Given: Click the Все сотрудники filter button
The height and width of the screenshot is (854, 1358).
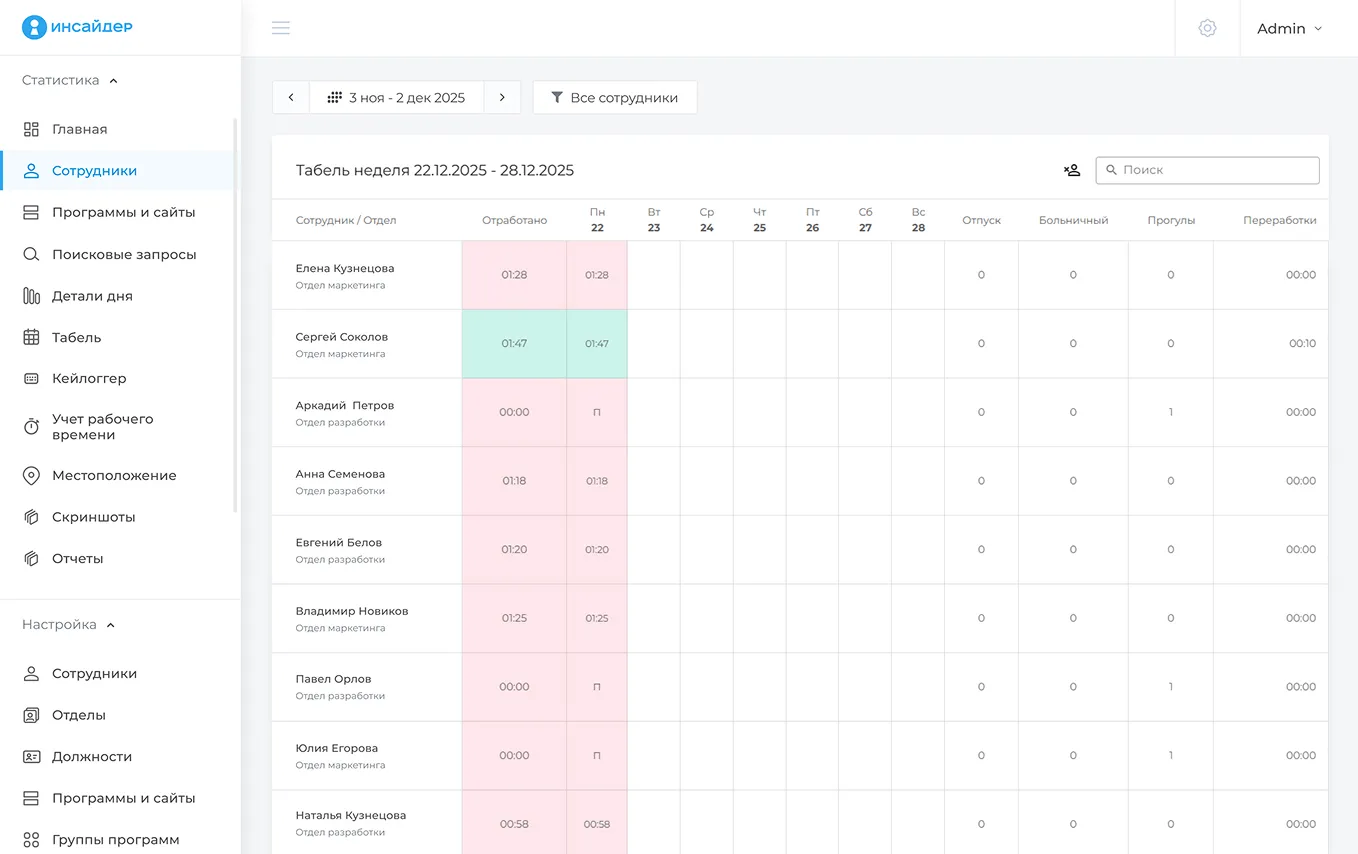Looking at the screenshot, I should (614, 98).
